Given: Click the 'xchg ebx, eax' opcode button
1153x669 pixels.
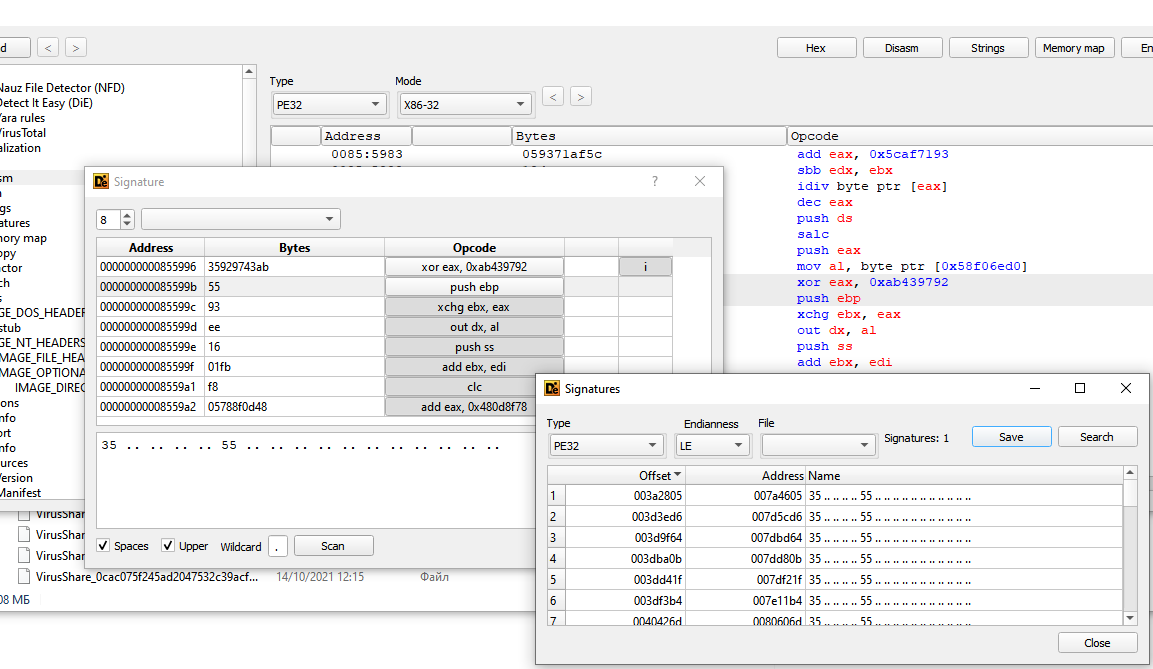Looking at the screenshot, I should (474, 307).
